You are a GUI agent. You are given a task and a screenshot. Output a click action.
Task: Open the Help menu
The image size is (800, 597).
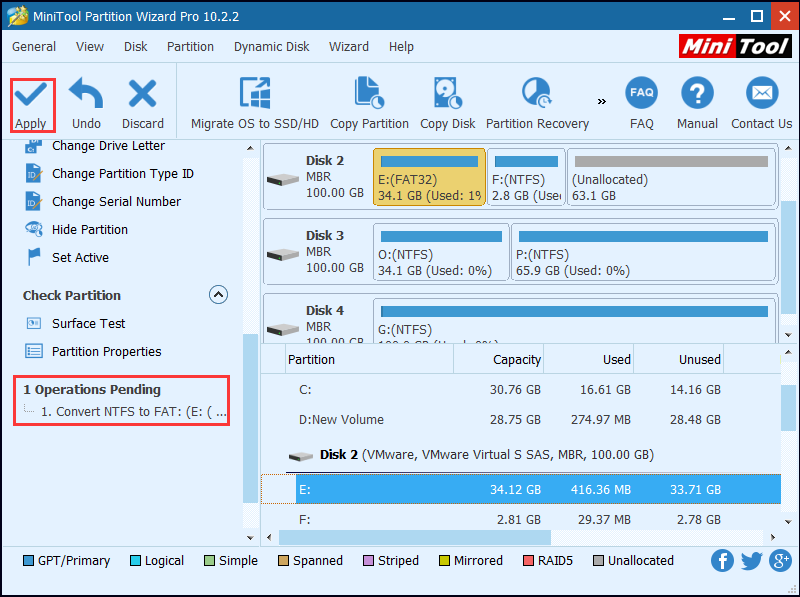tap(401, 46)
